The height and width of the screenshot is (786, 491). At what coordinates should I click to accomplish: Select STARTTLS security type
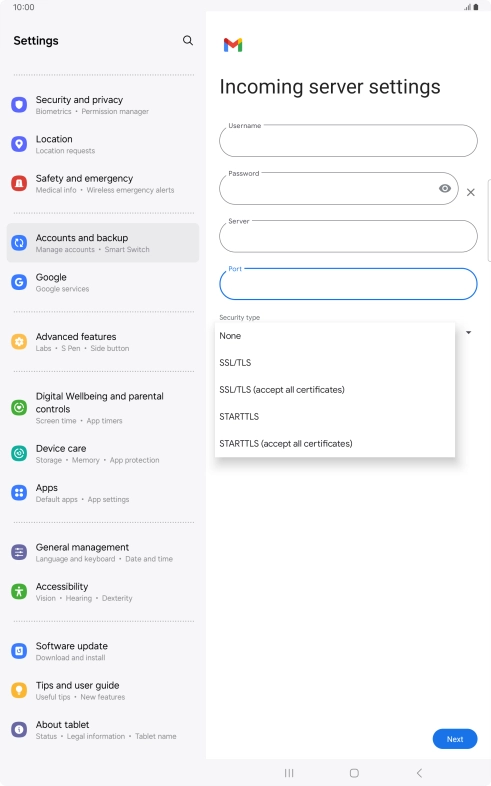pyautogui.click(x=335, y=417)
